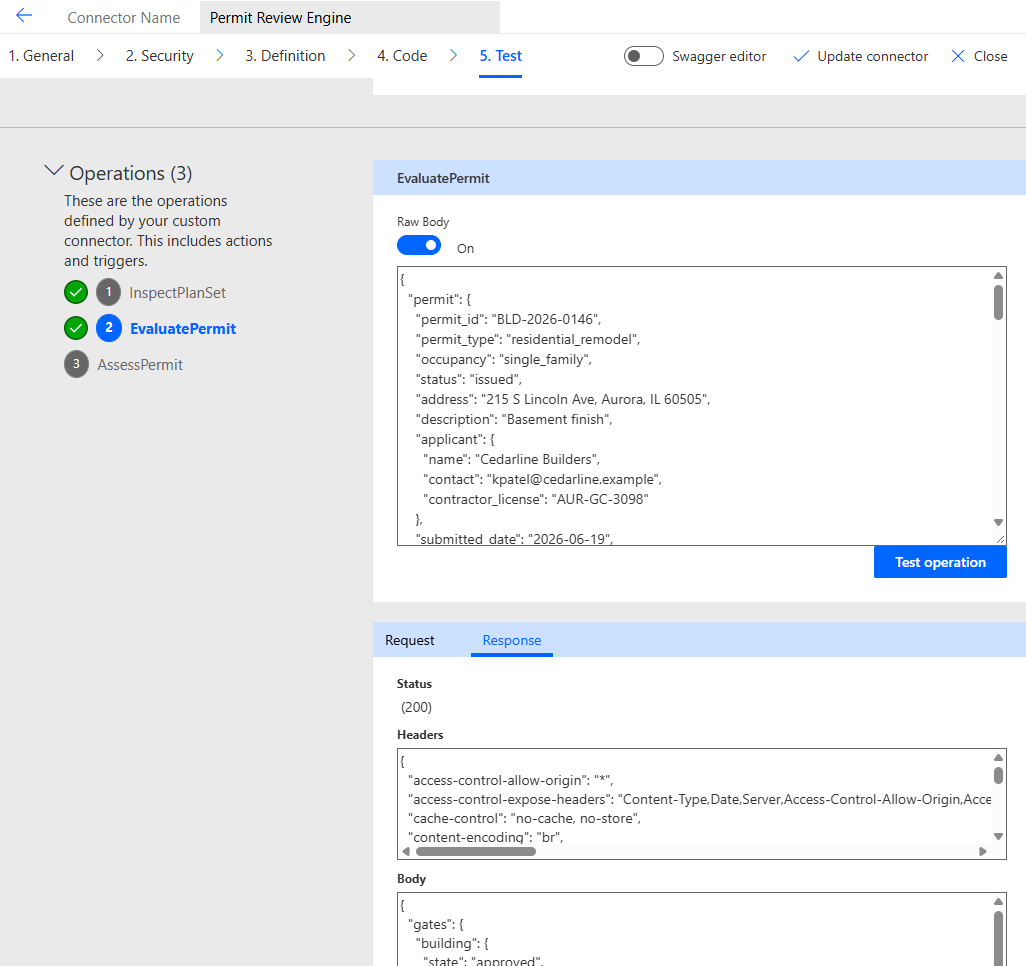Click the "cache-control" header line
1026x966 pixels.
coord(524,818)
